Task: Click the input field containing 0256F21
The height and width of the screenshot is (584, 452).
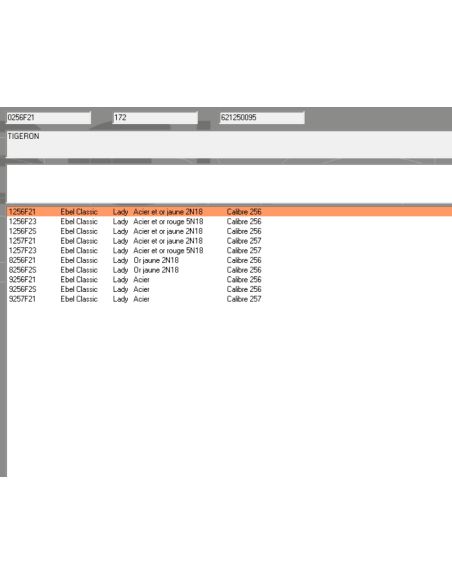Action: click(x=49, y=118)
